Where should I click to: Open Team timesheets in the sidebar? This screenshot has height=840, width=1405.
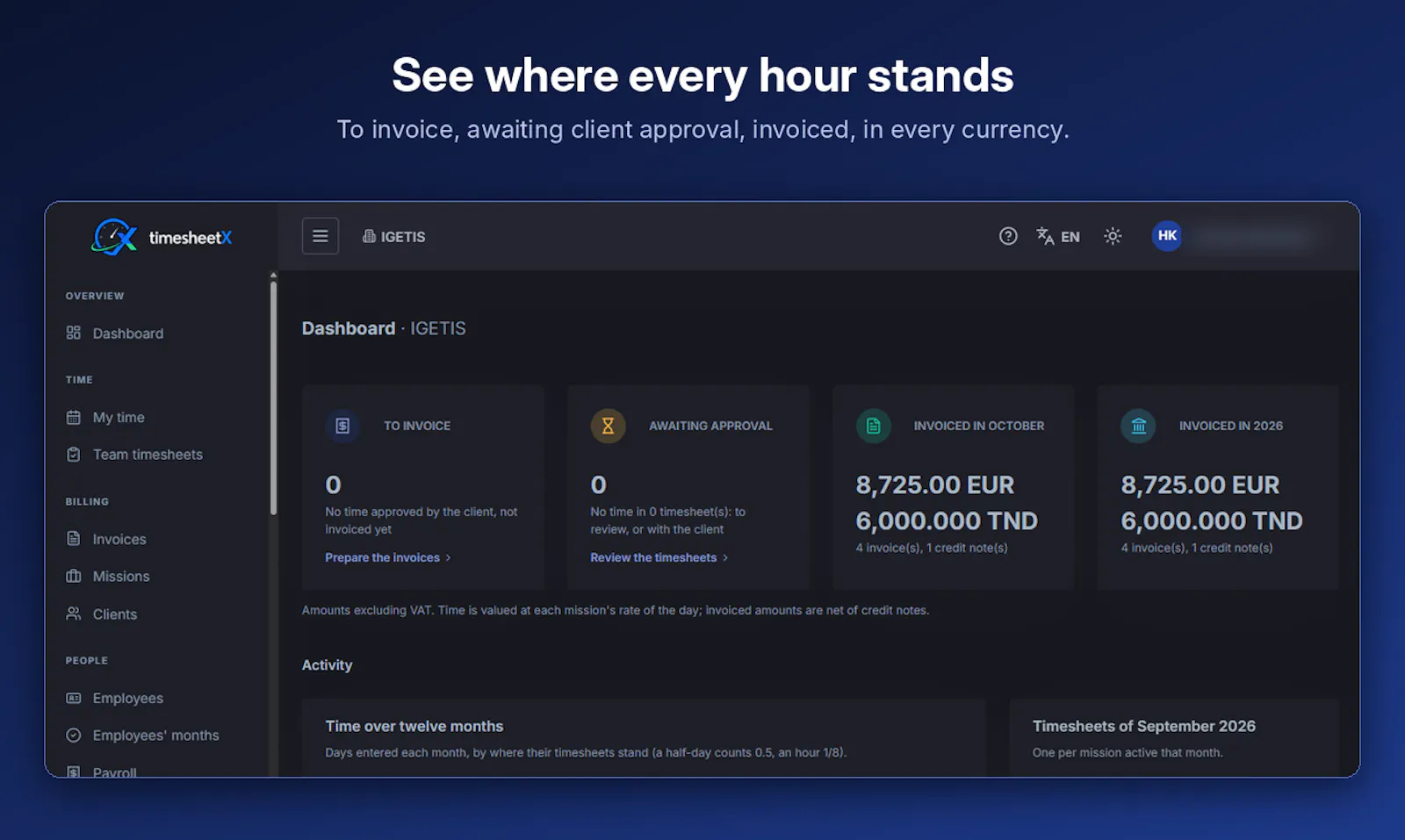tap(148, 454)
